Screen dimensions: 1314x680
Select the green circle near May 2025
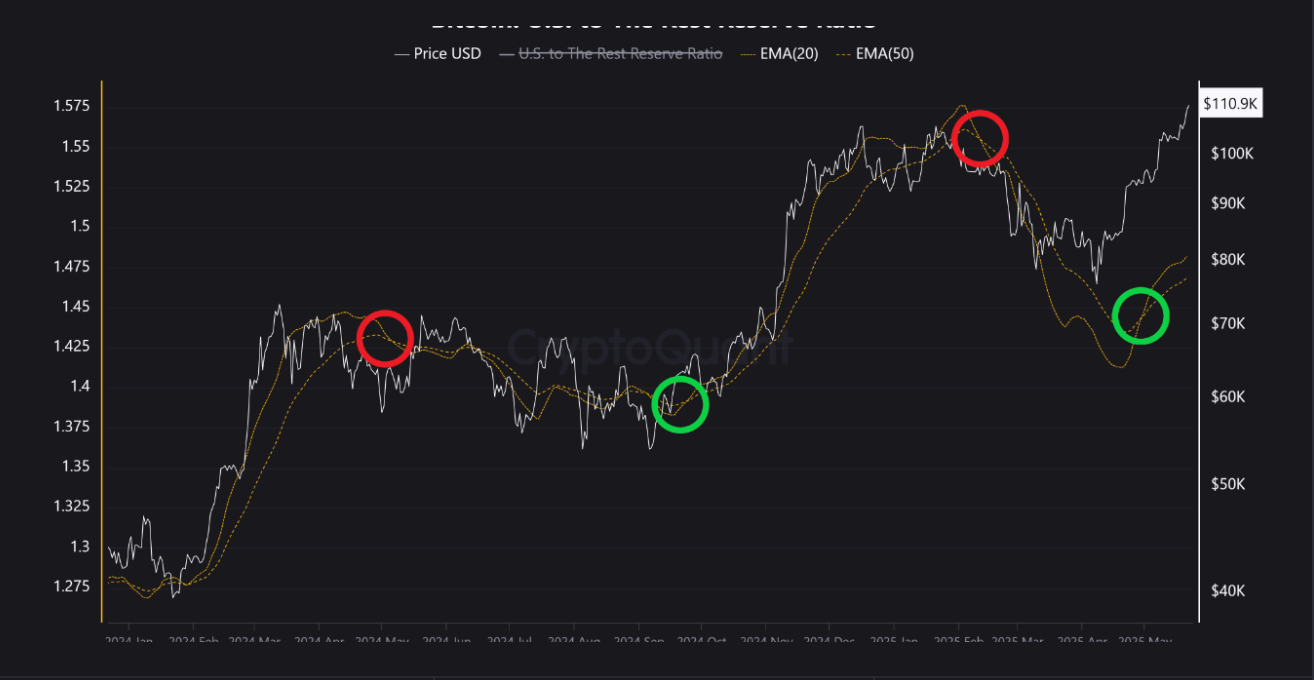pos(1140,315)
